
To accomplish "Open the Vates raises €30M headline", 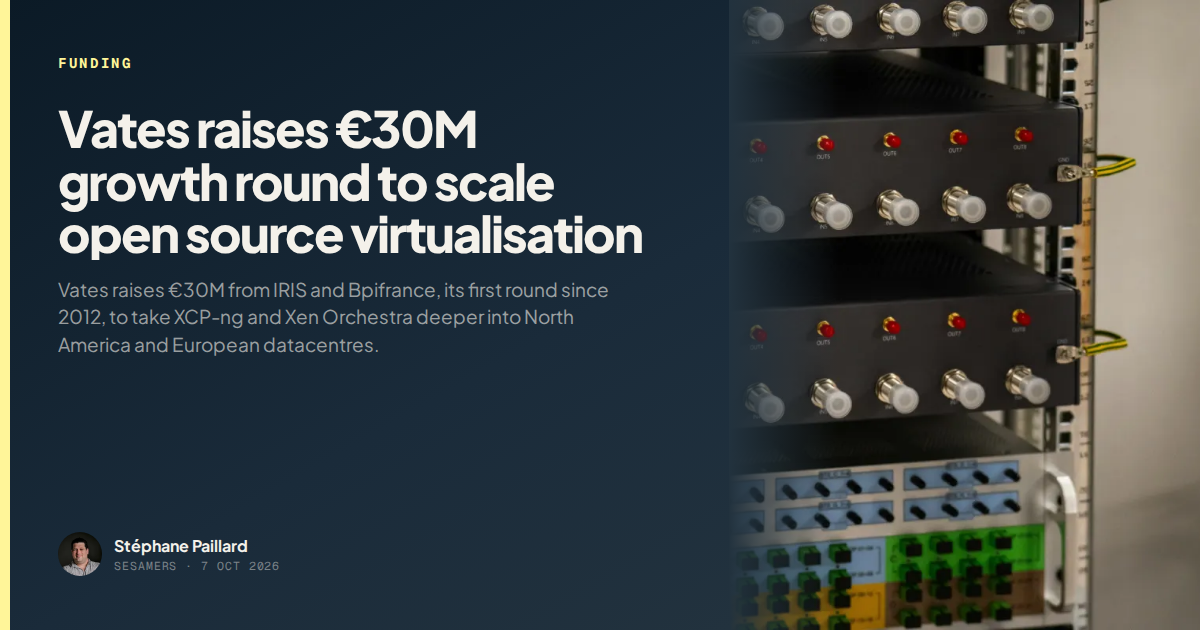I will point(350,184).
